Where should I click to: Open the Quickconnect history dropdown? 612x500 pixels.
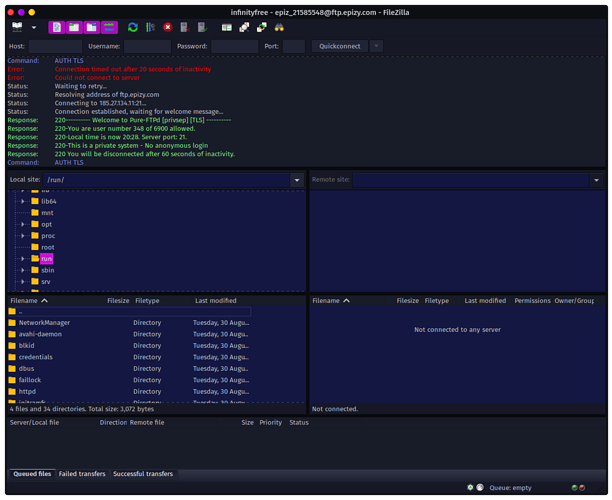tap(376, 46)
